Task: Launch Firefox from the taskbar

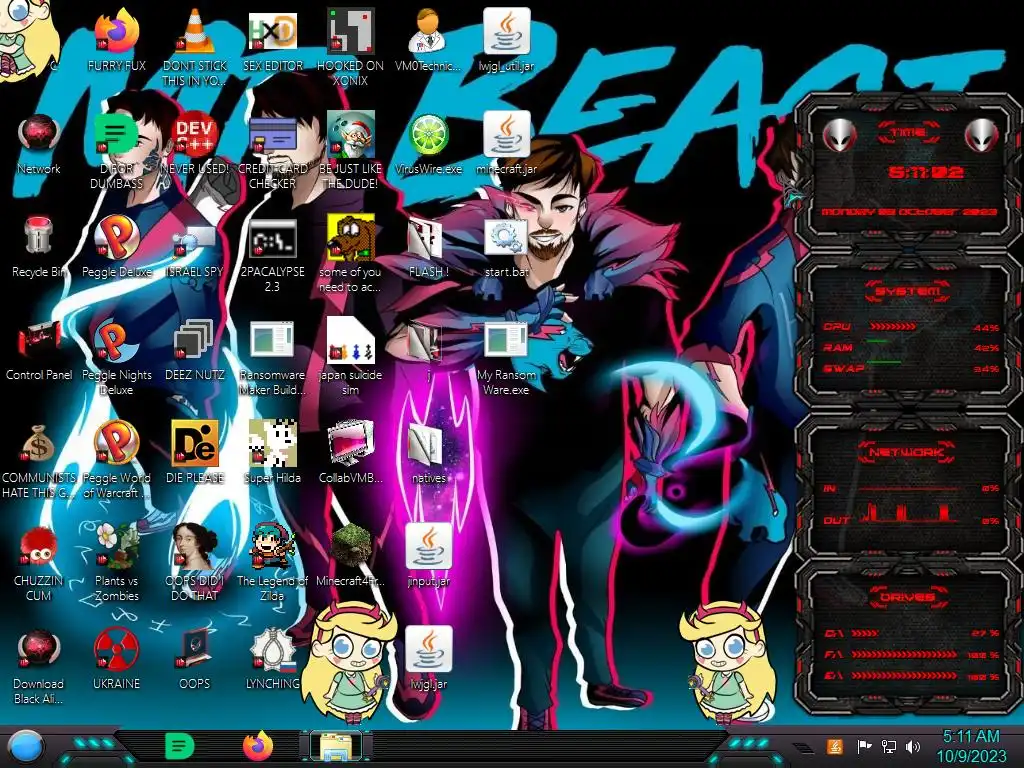Action: pyautogui.click(x=257, y=746)
